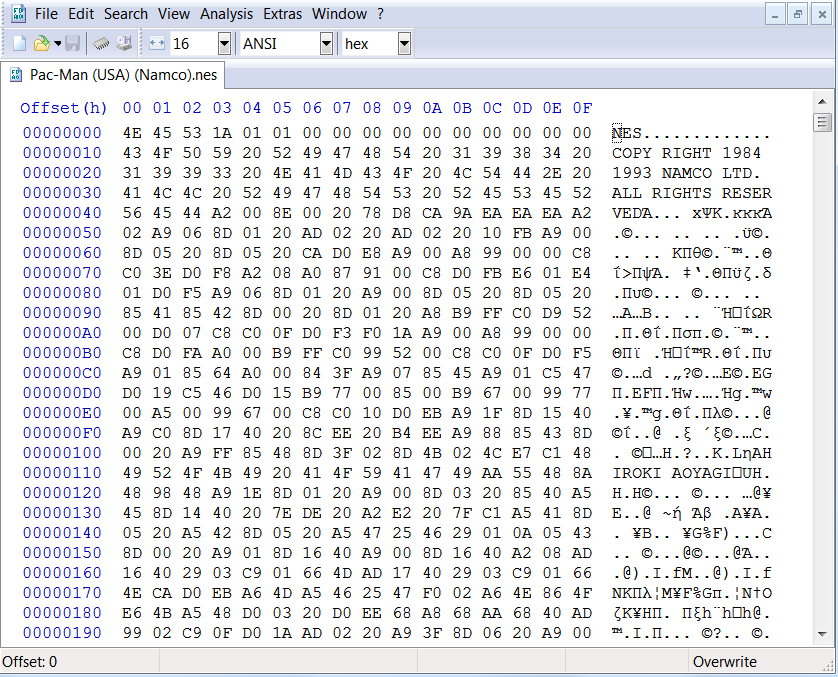Click hex byte 1A in row 00000000
This screenshot has width=838, height=677.
[x=222, y=133]
